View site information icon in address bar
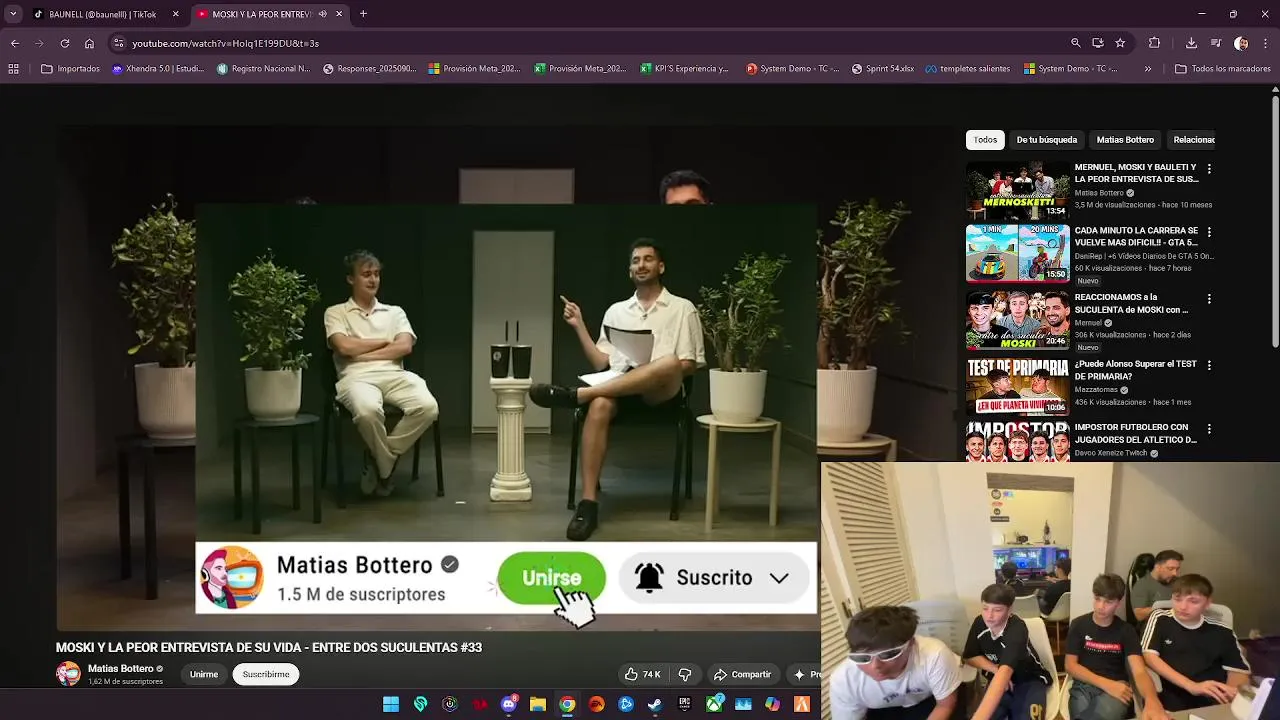Viewport: 1280px width, 720px height. click(x=118, y=43)
